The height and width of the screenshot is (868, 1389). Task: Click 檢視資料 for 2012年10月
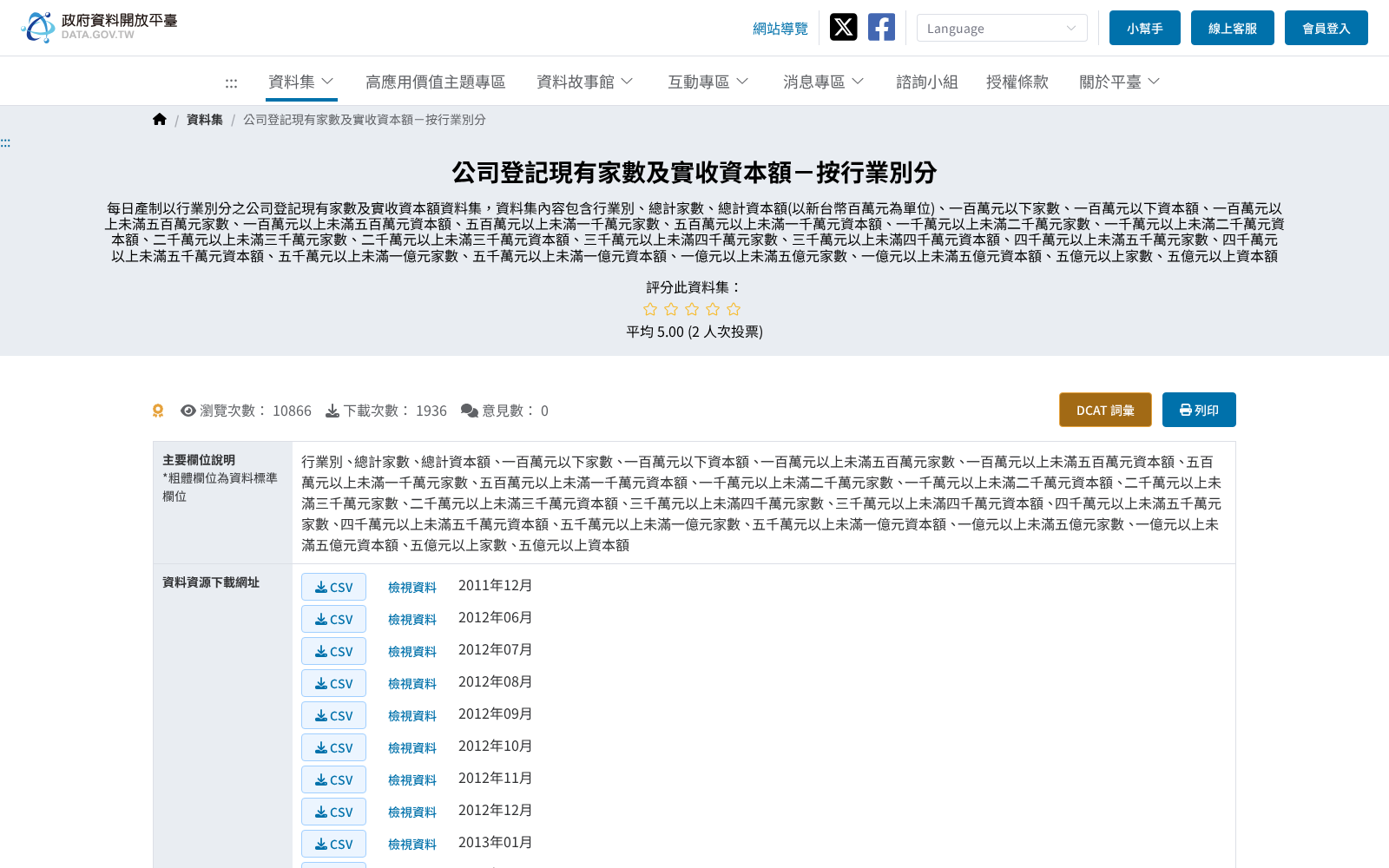[x=412, y=748]
